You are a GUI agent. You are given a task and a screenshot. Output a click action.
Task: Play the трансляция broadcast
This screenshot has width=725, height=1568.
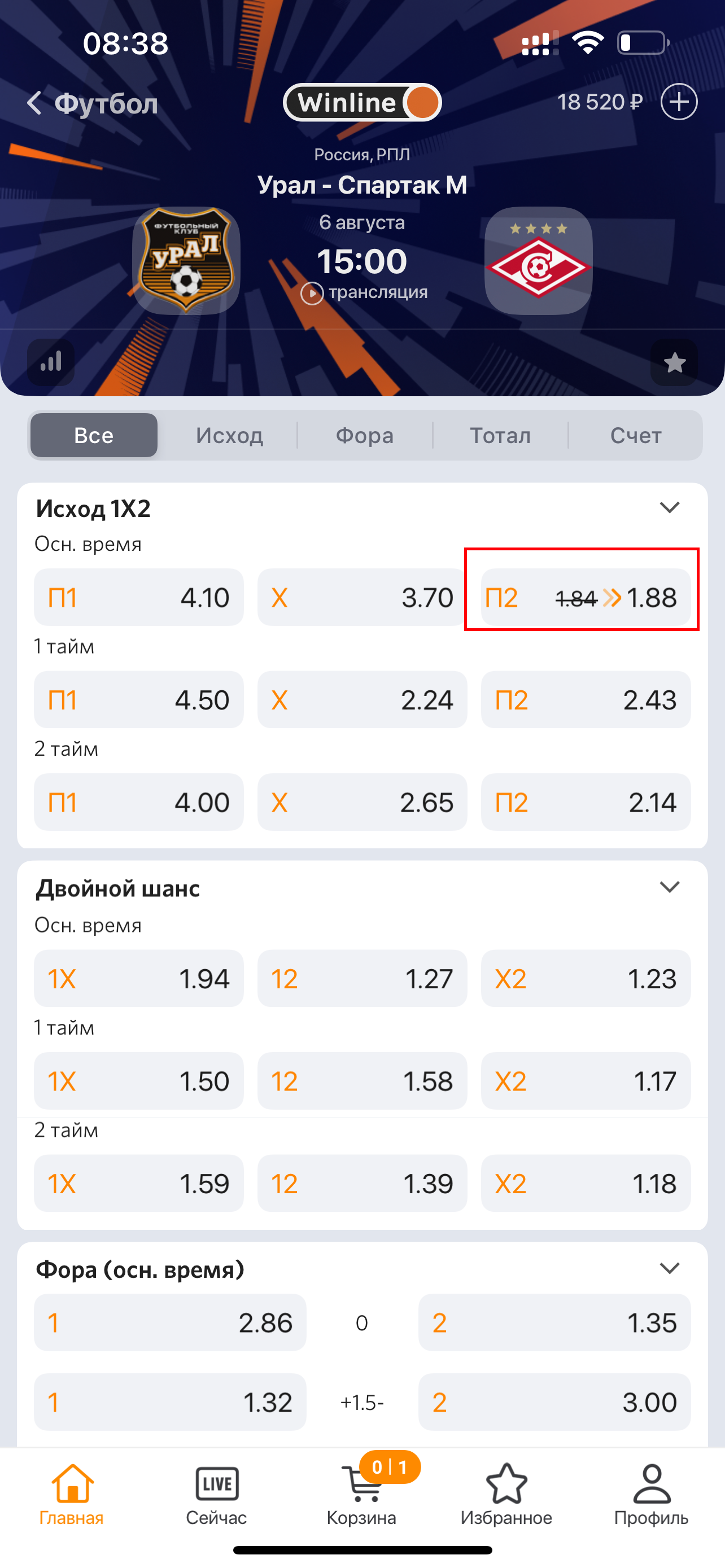pos(364,293)
